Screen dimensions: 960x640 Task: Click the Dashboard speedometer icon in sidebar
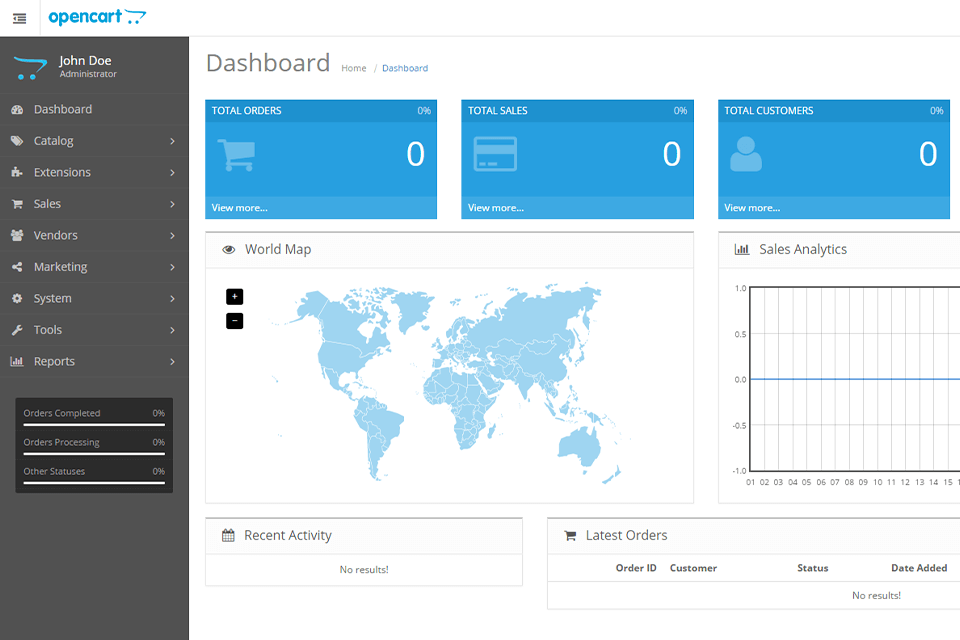click(x=17, y=110)
